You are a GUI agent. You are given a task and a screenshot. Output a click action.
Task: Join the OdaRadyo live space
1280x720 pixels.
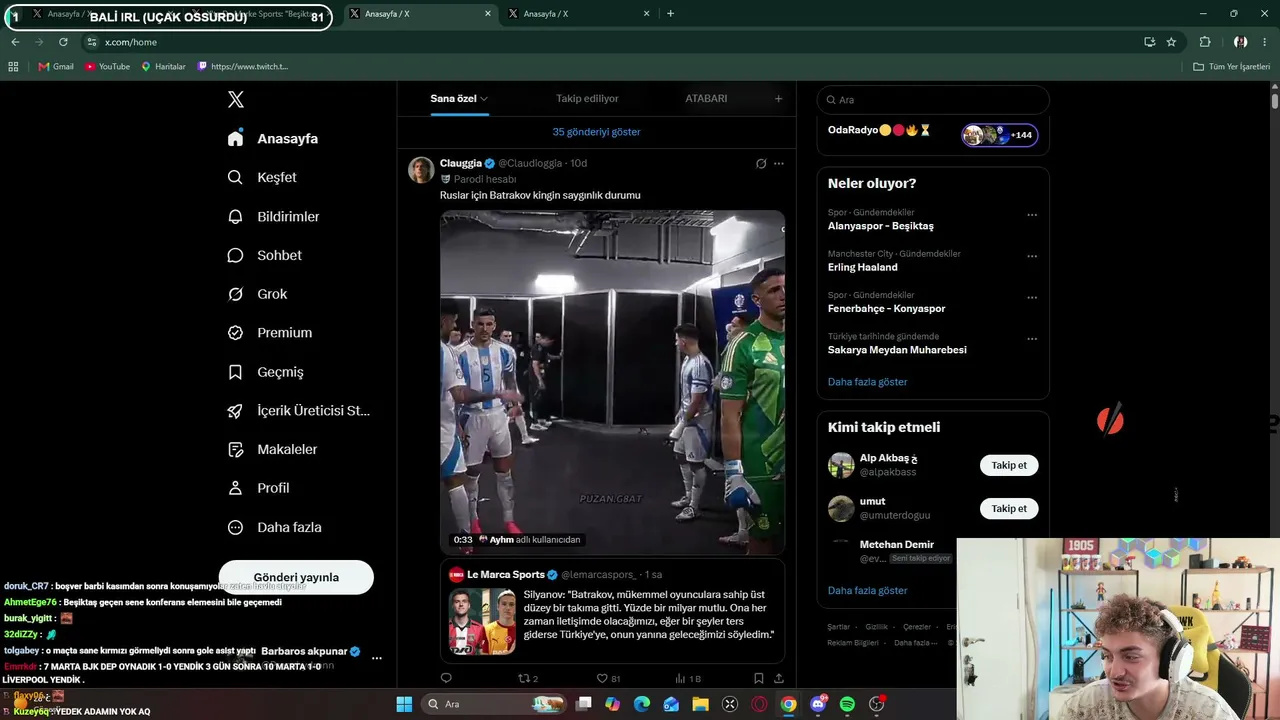click(933, 133)
